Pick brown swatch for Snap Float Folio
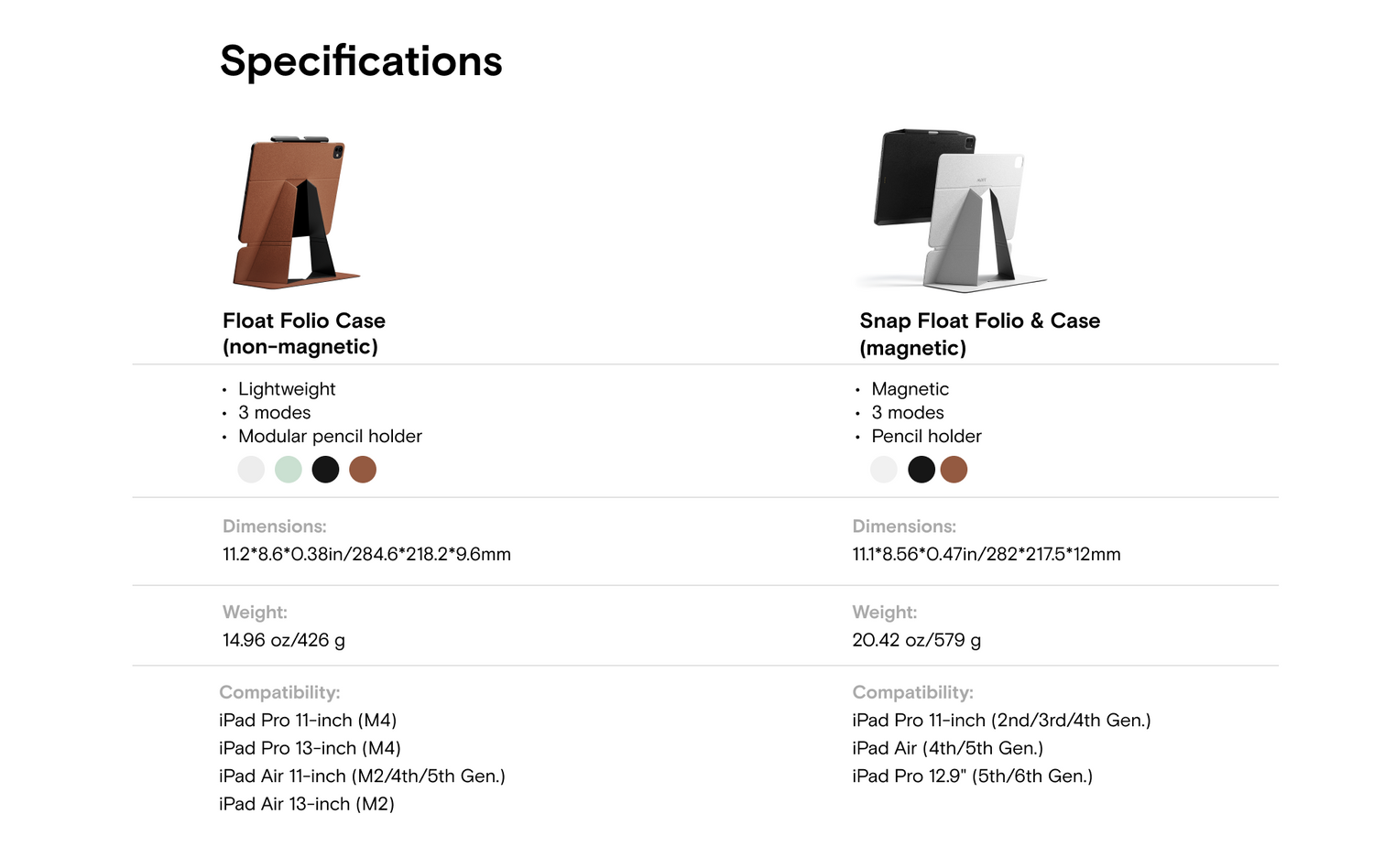 pyautogui.click(x=954, y=470)
